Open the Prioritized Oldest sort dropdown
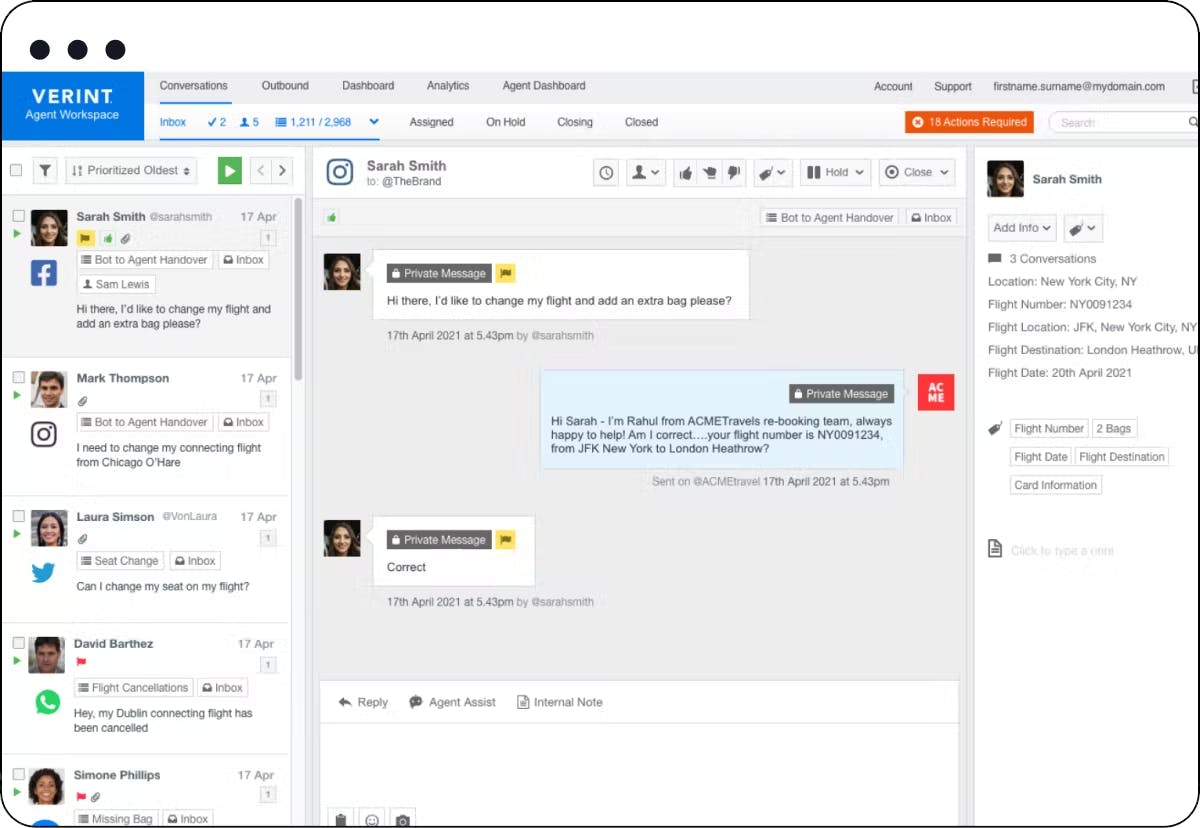 click(x=131, y=171)
